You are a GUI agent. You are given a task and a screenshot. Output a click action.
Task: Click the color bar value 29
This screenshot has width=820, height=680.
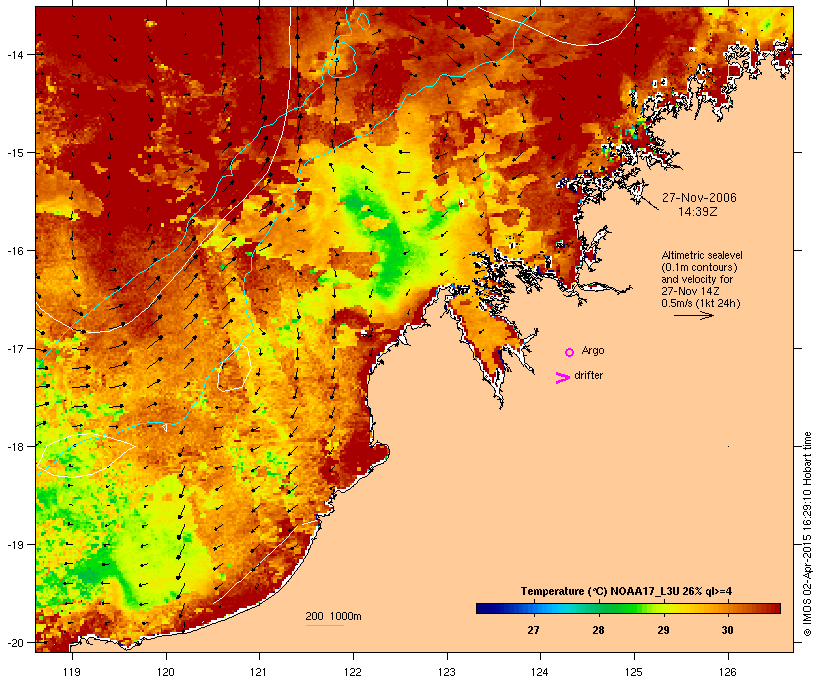[x=663, y=630]
